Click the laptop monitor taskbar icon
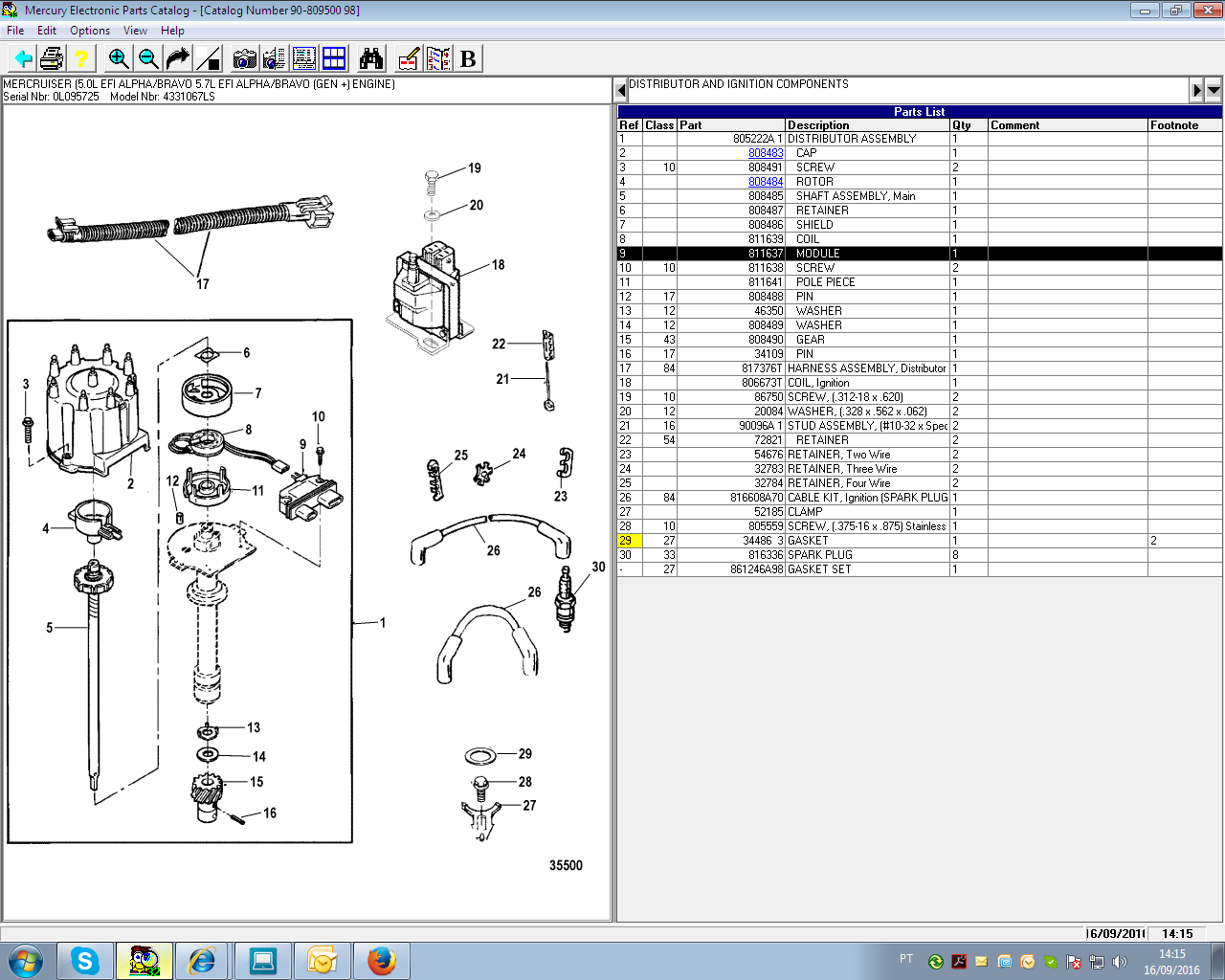The width and height of the screenshot is (1225, 980). click(262, 961)
